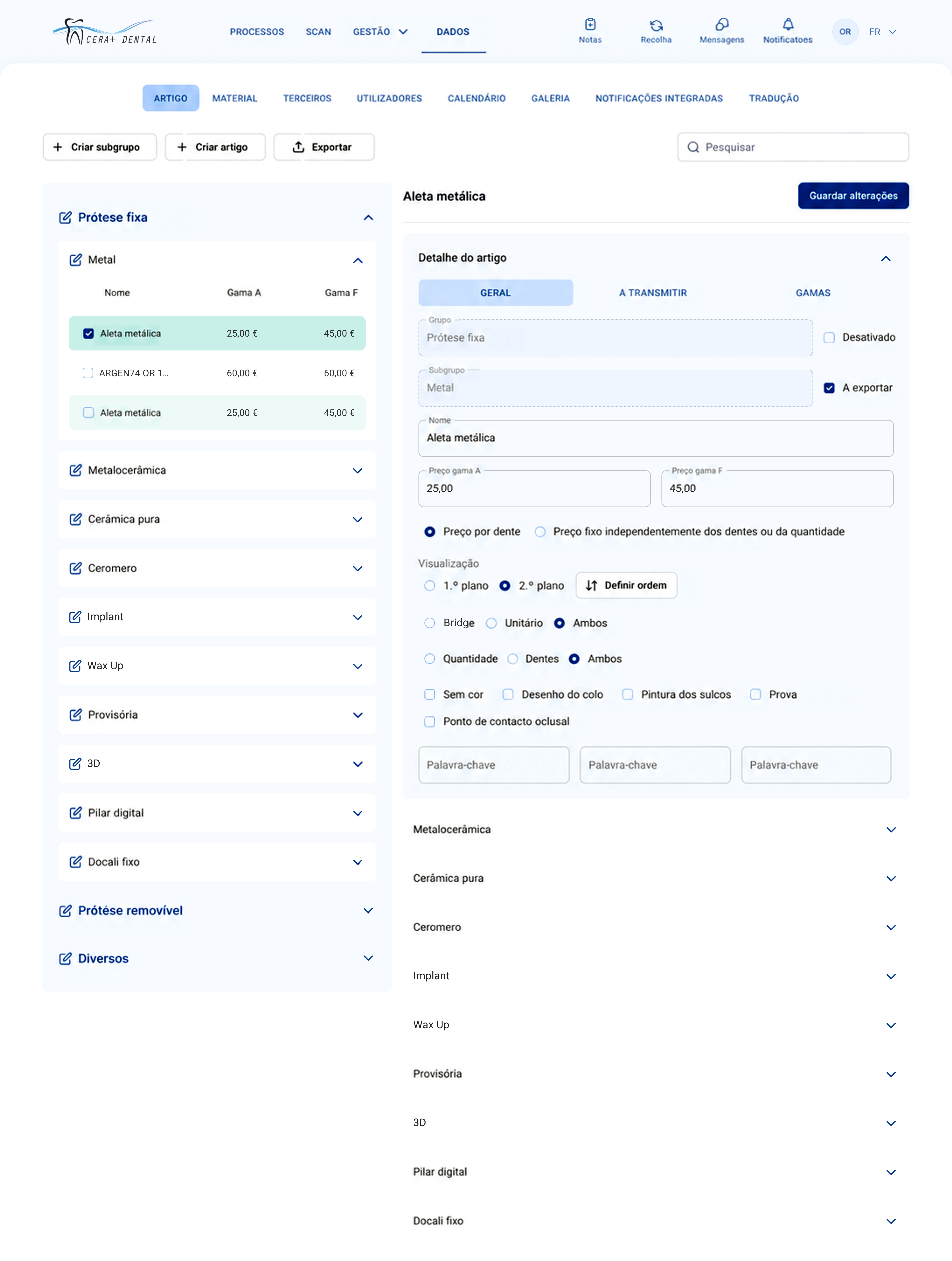The image size is (952, 1261).
Task: Toggle the A exportar checkbox
Action: tap(829, 388)
